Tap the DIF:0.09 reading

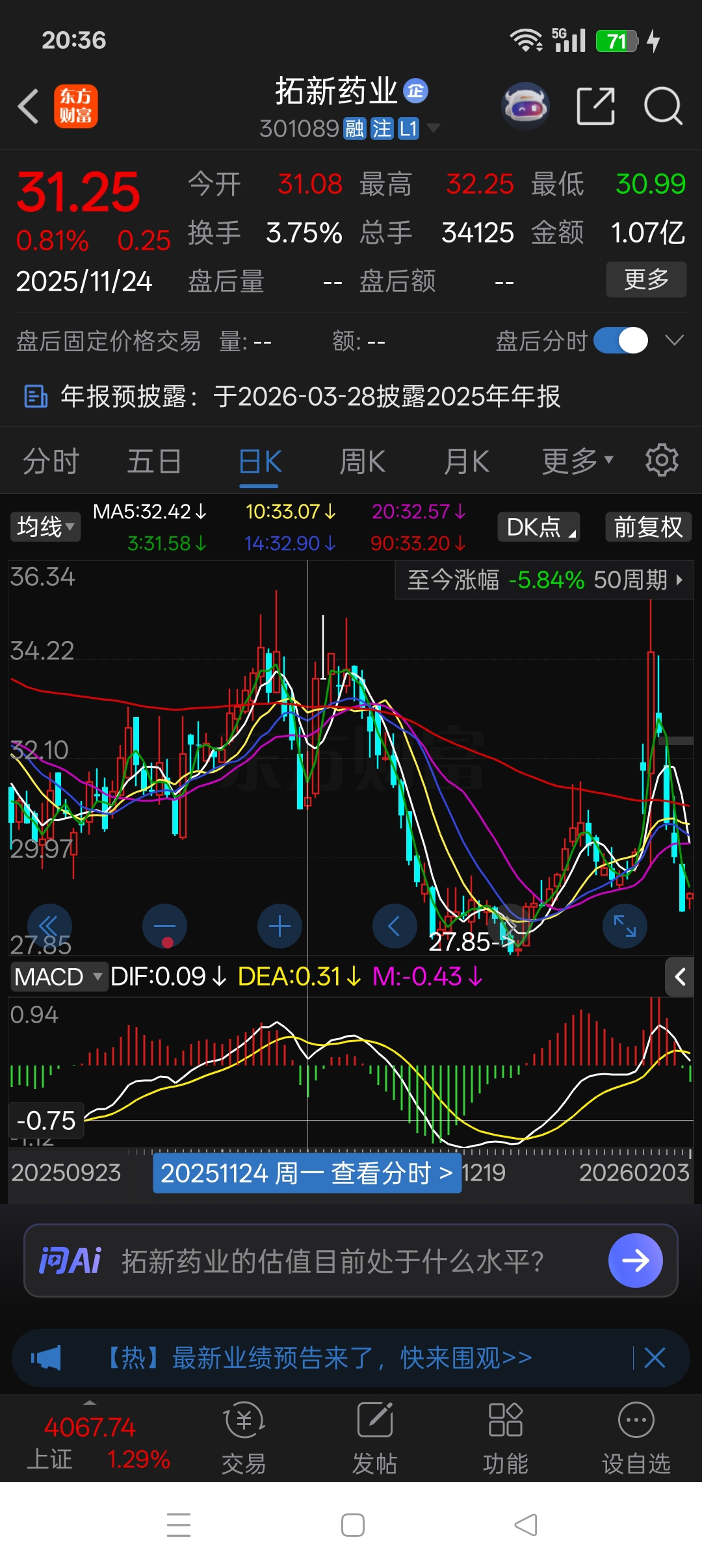[x=168, y=976]
